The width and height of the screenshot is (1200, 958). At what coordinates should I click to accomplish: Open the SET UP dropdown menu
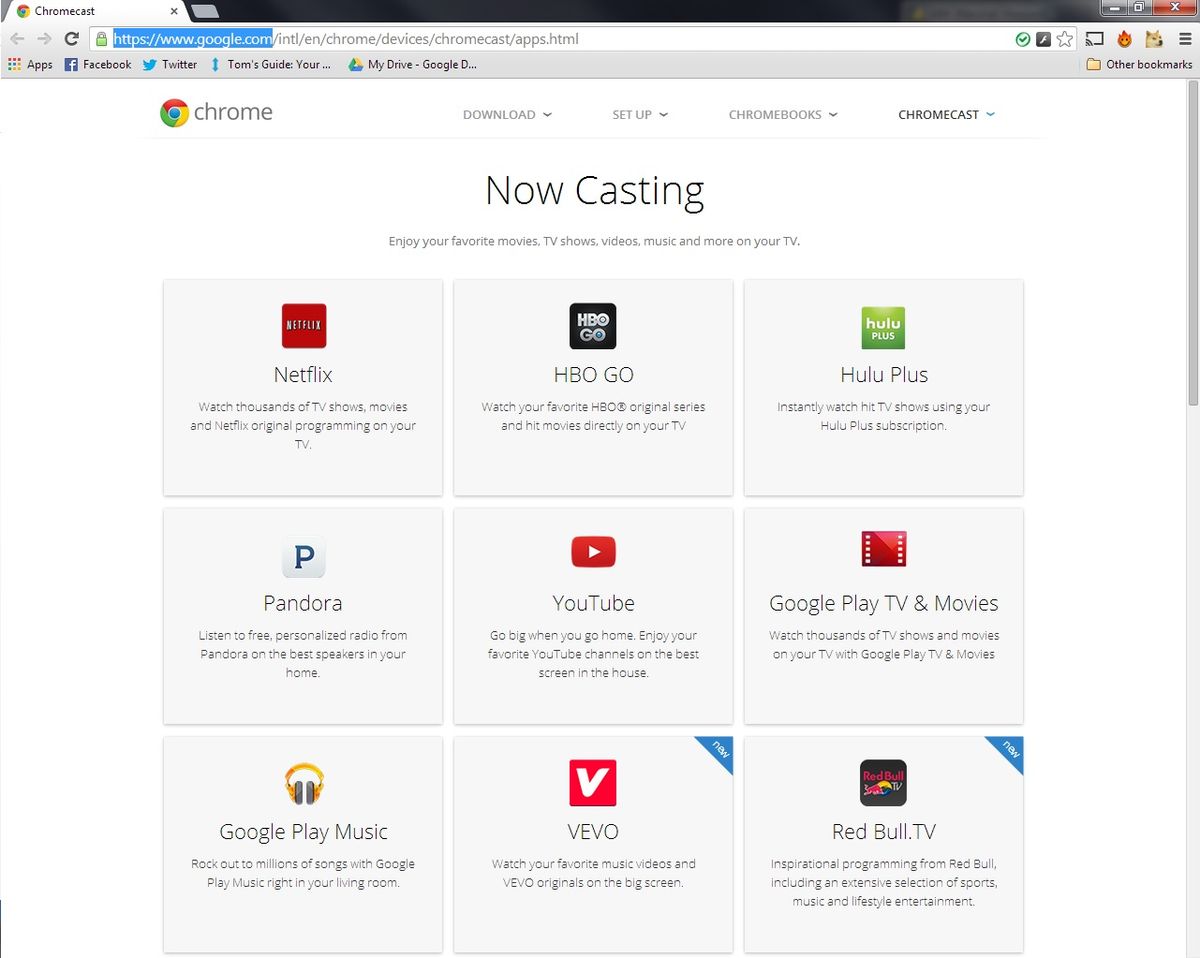(x=639, y=114)
